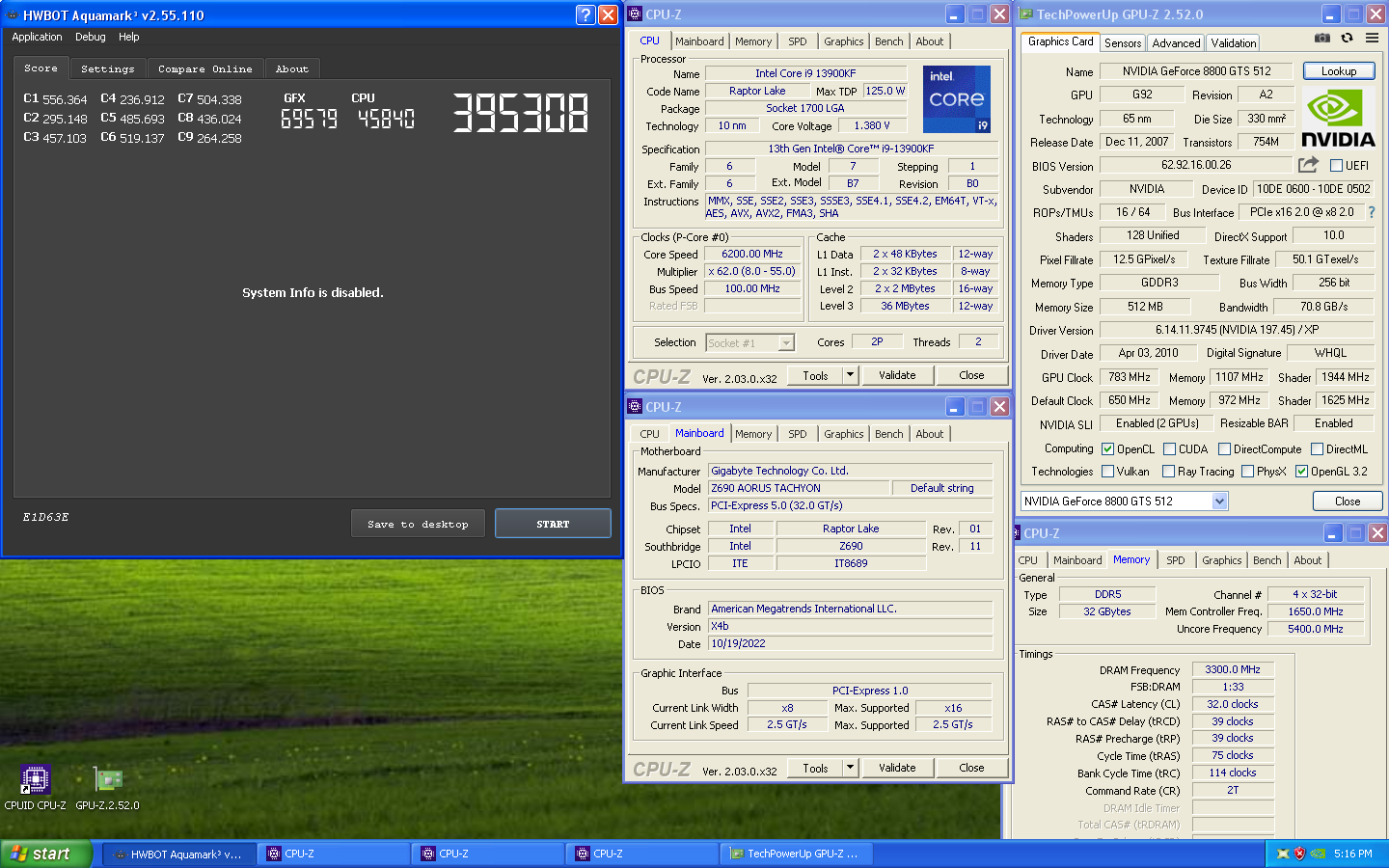Open Debug menu in Aquamark
The height and width of the screenshot is (868, 1389).
[x=91, y=37]
